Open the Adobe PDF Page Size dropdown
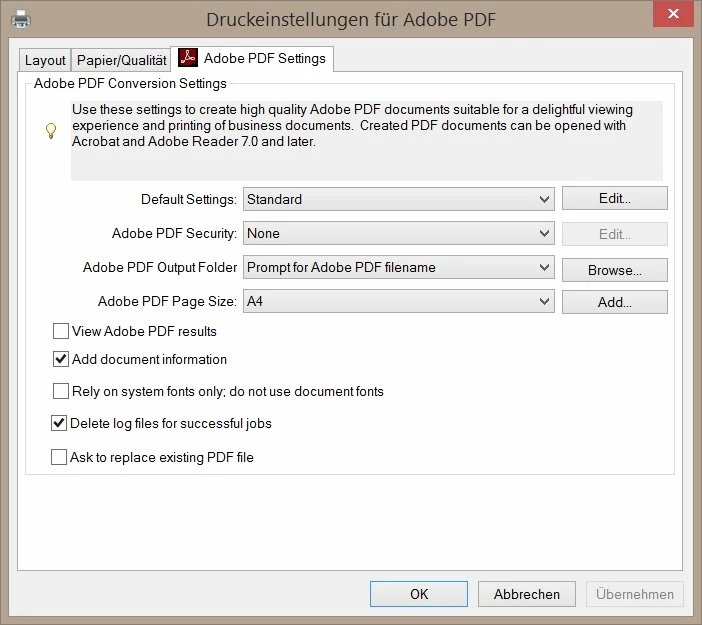 click(398, 301)
